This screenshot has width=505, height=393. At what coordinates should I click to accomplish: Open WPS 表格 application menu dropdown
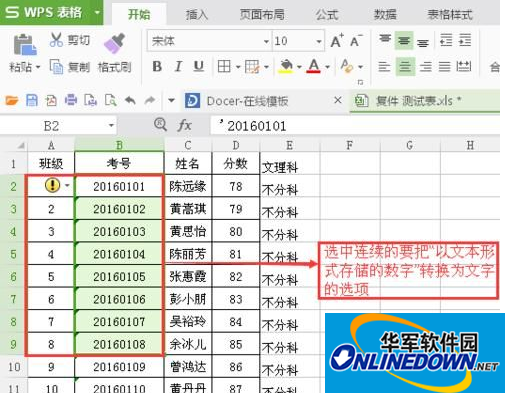coord(97,13)
